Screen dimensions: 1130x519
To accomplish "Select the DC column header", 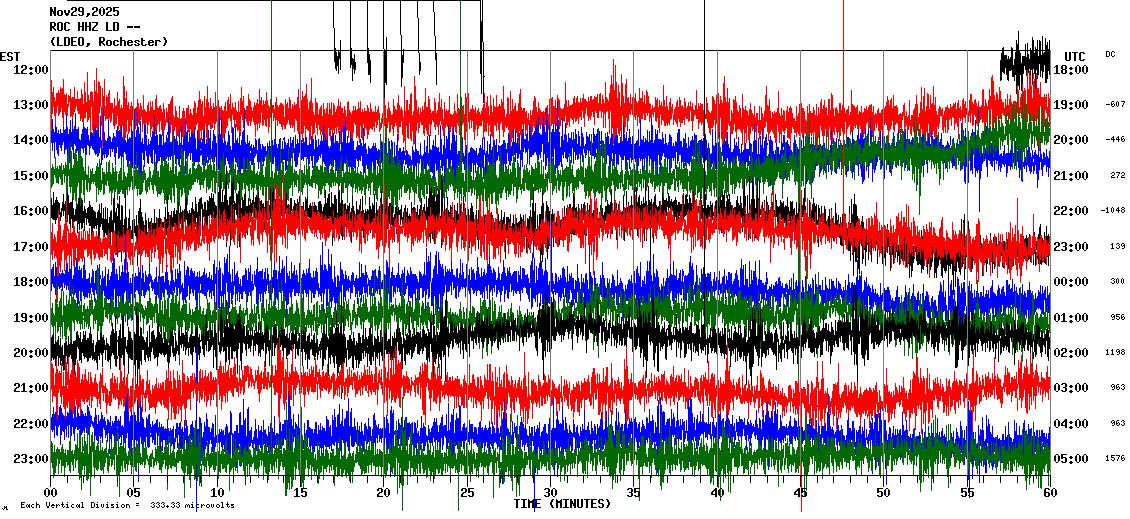I will pyautogui.click(x=1110, y=54).
